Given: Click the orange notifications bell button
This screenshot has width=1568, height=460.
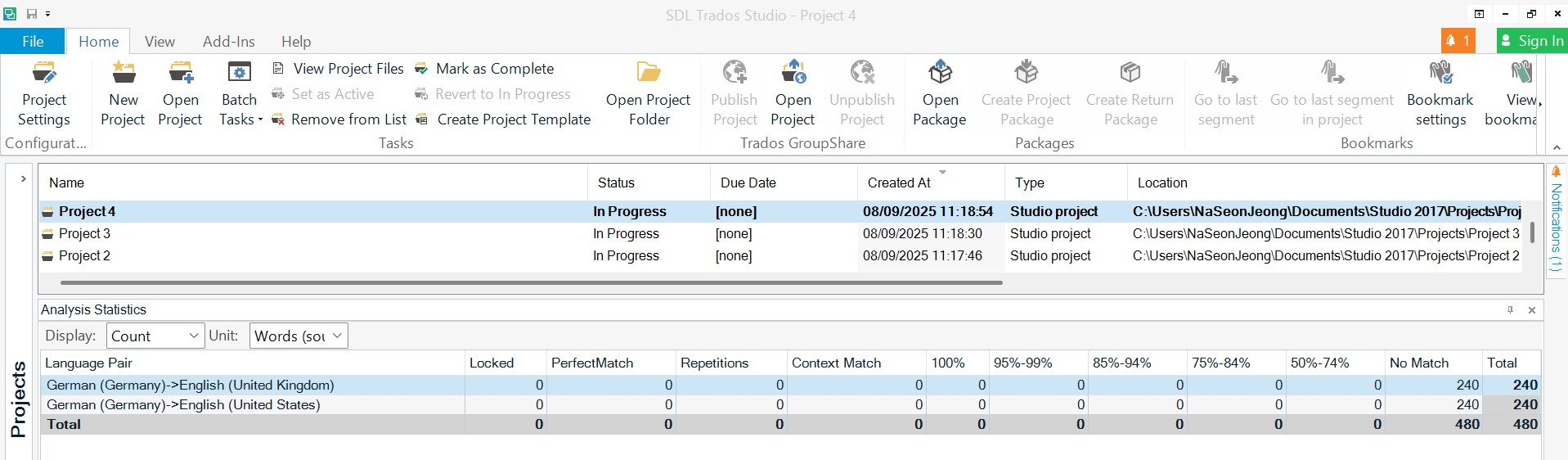Looking at the screenshot, I should coord(1458,40).
